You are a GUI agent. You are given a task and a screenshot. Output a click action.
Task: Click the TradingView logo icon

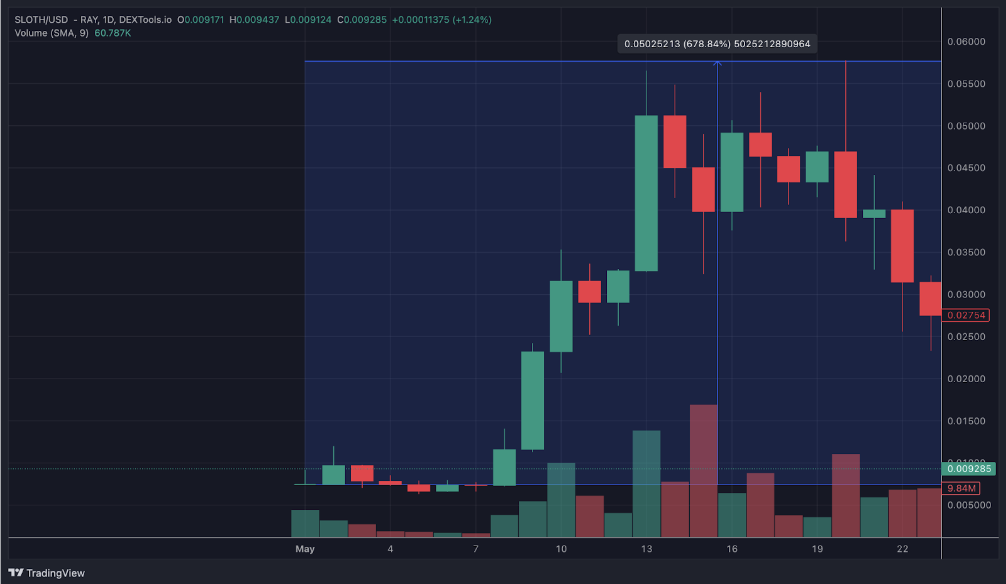(16, 572)
